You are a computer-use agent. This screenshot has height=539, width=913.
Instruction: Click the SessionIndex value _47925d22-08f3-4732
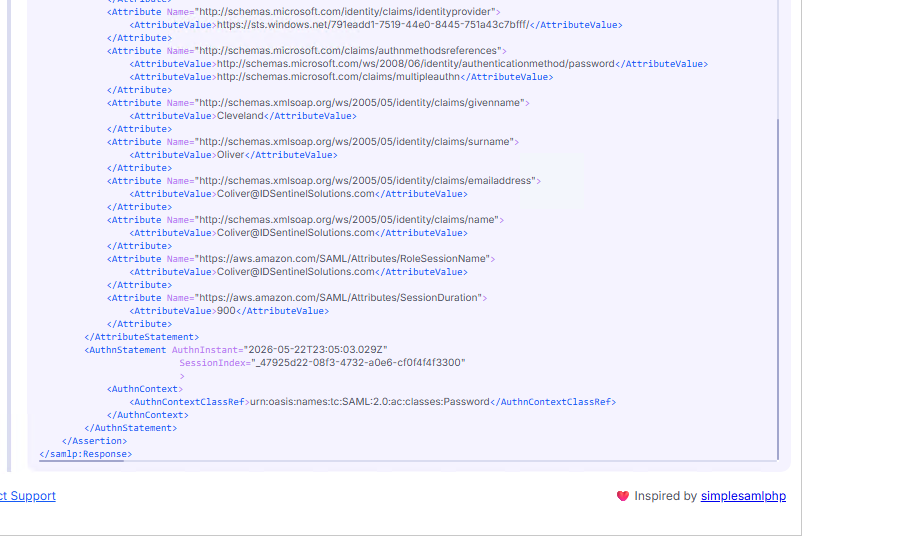pos(358,363)
